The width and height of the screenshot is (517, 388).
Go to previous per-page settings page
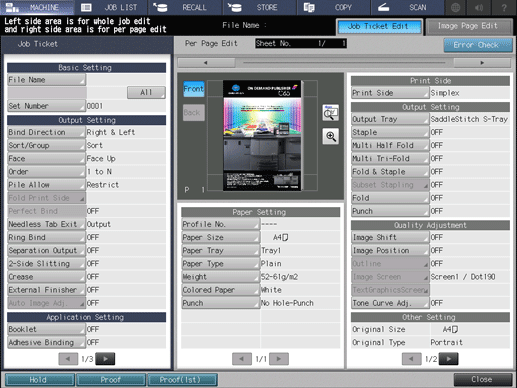(x=412, y=359)
